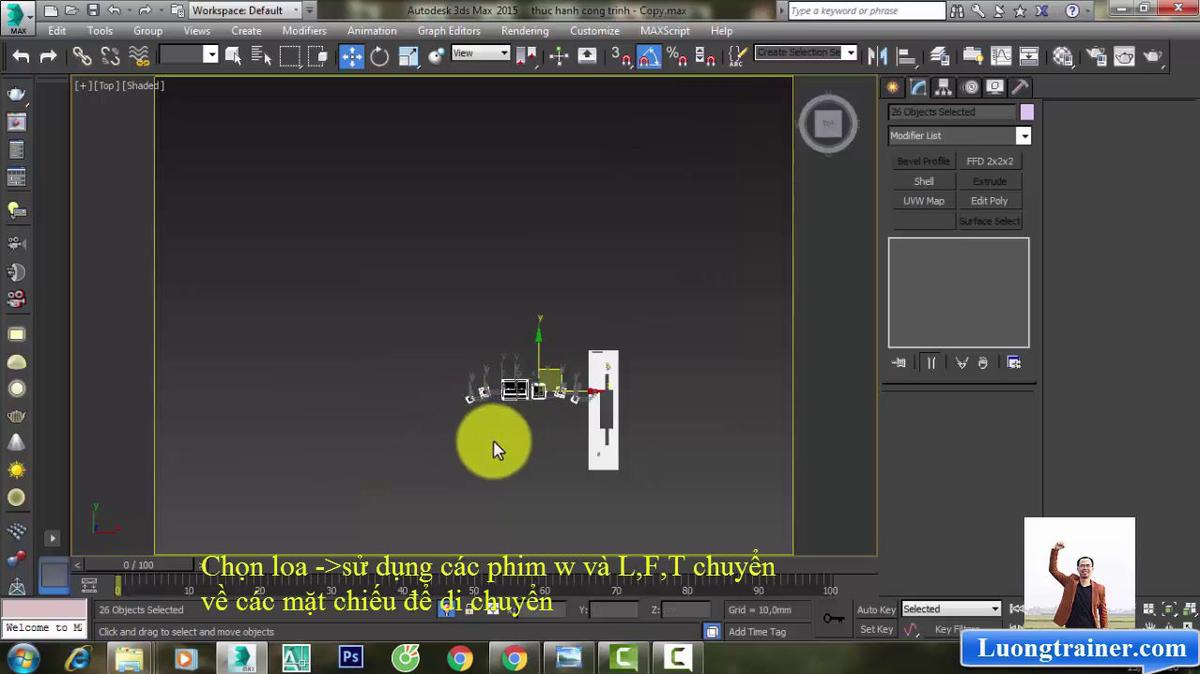Apply the Edit Poly modifier button

[x=989, y=201]
